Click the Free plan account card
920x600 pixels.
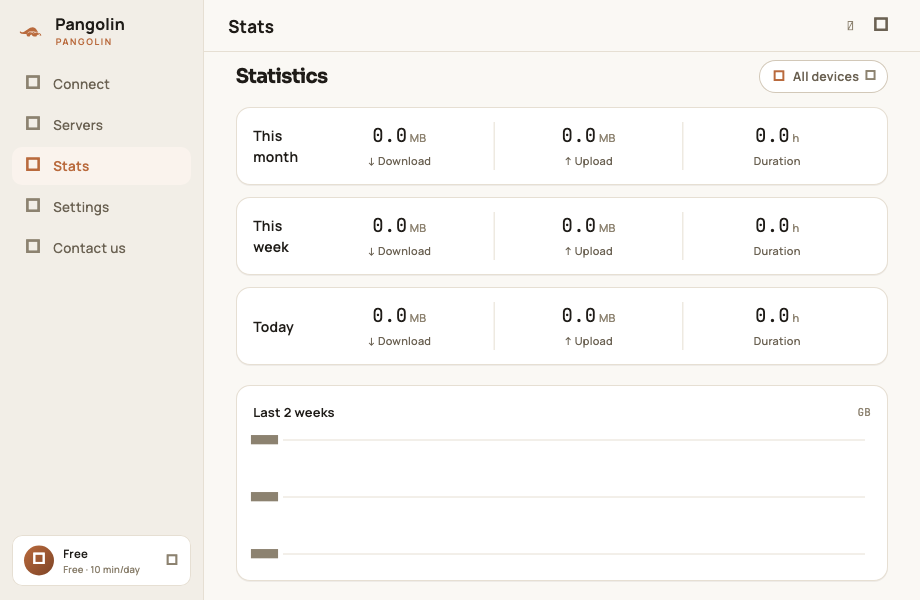[x=102, y=561]
